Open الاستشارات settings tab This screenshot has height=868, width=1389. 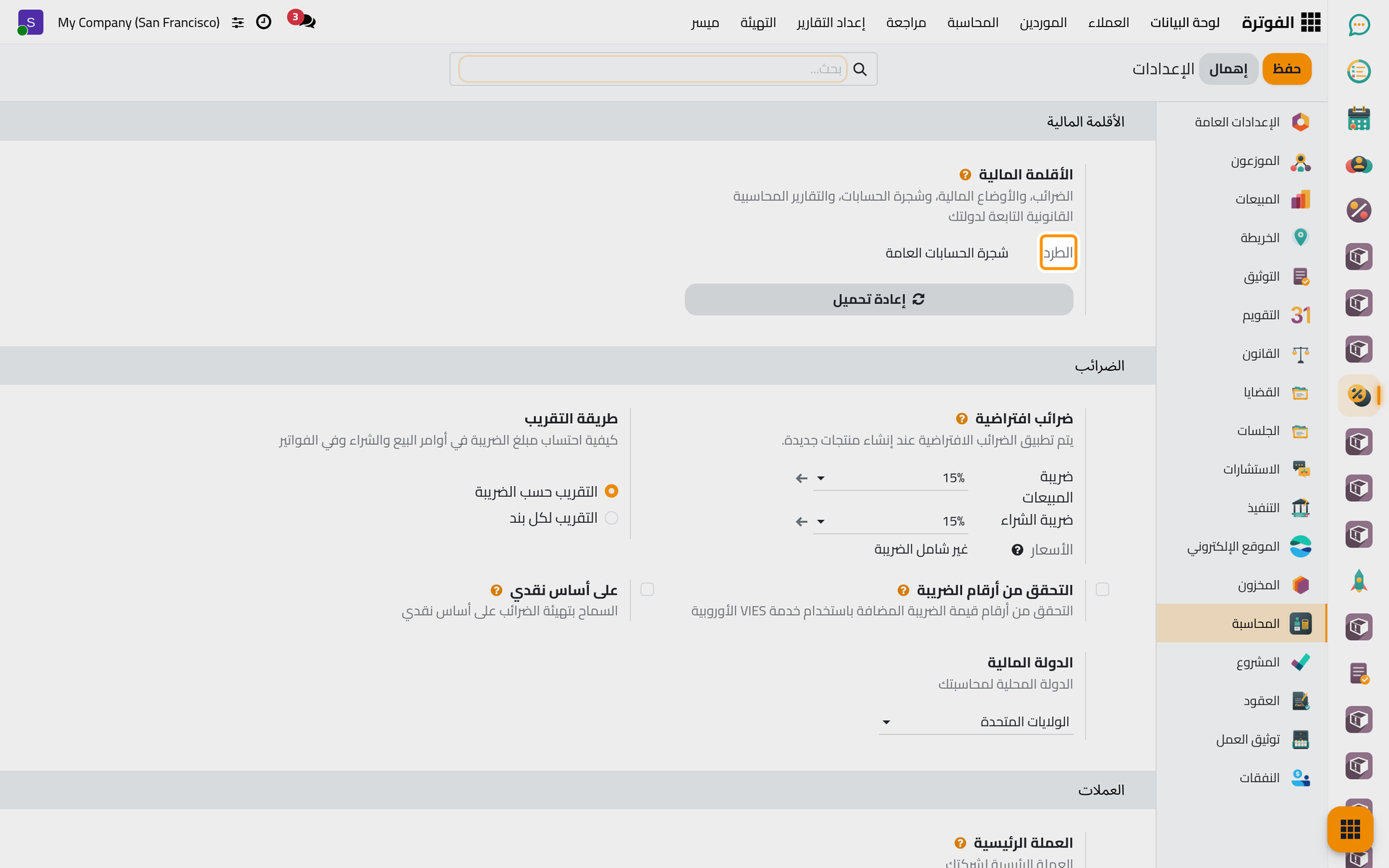click(x=1241, y=469)
